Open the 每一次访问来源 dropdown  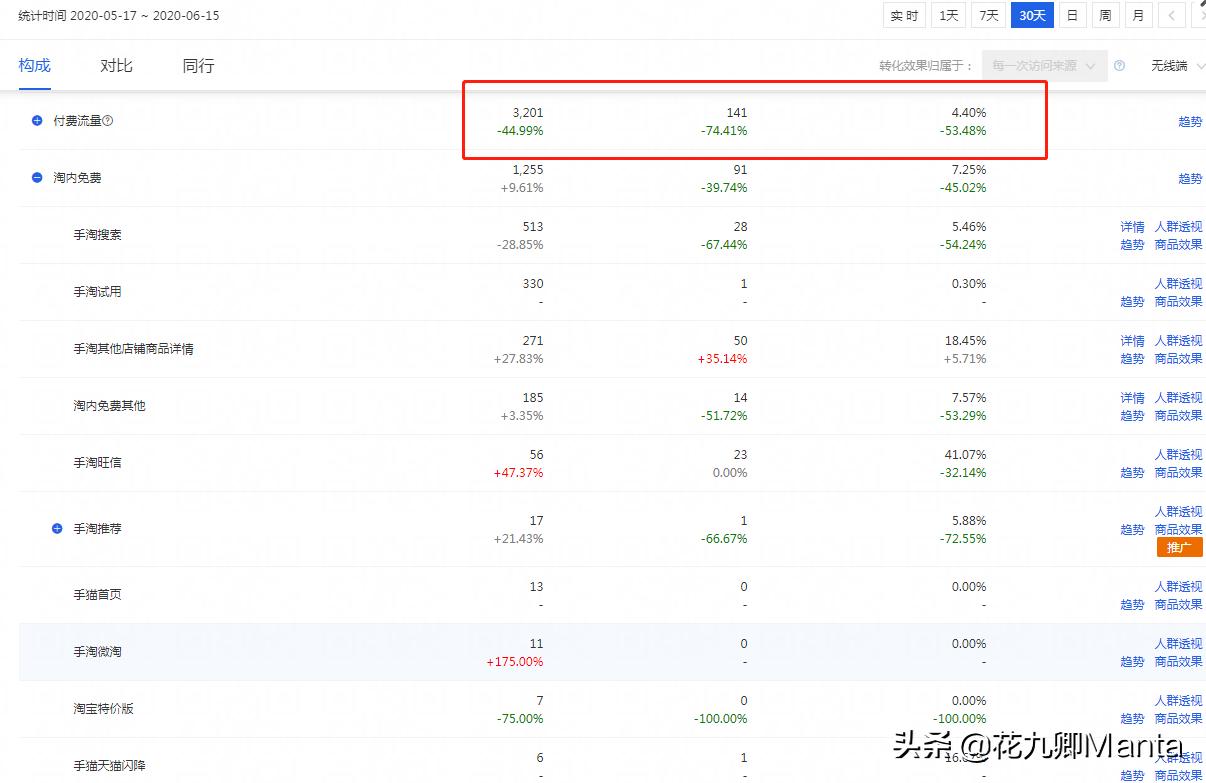click(1045, 66)
